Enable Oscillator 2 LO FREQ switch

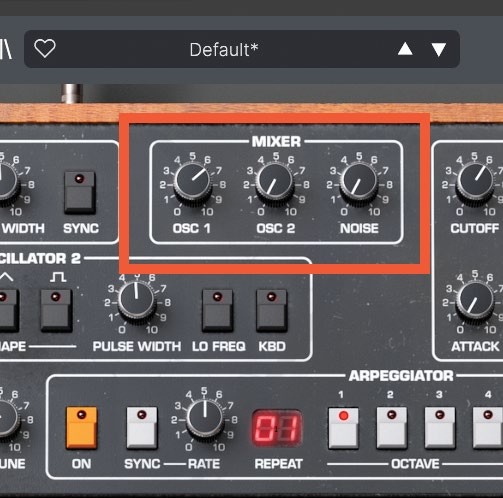218,311
